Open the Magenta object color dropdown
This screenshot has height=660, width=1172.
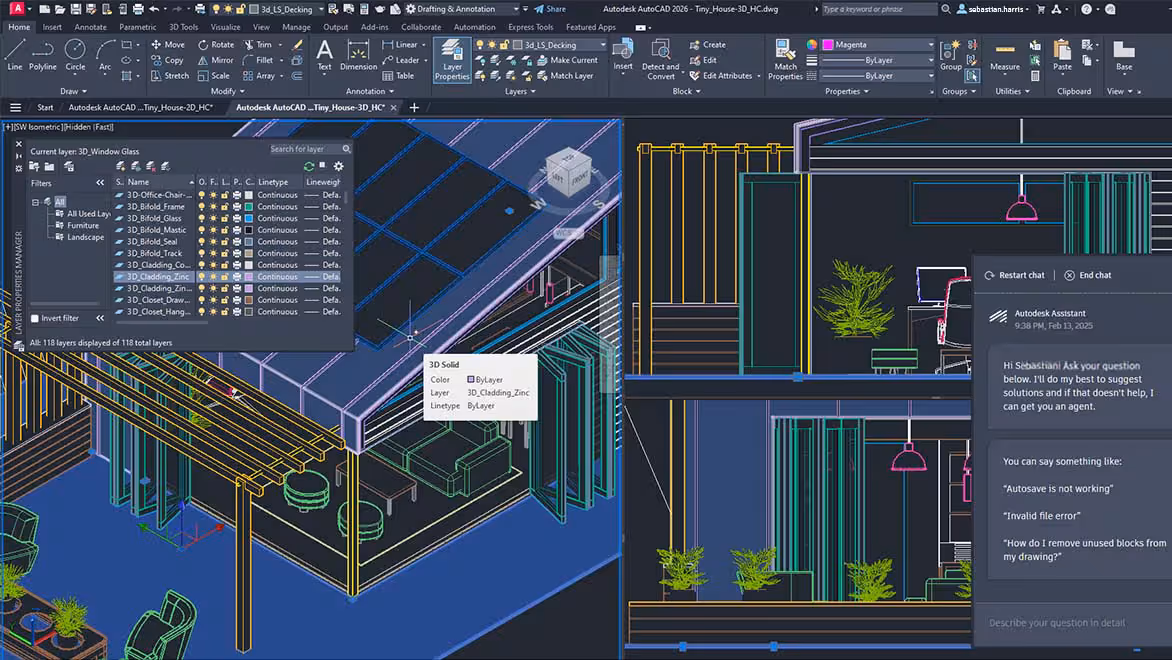[x=930, y=45]
